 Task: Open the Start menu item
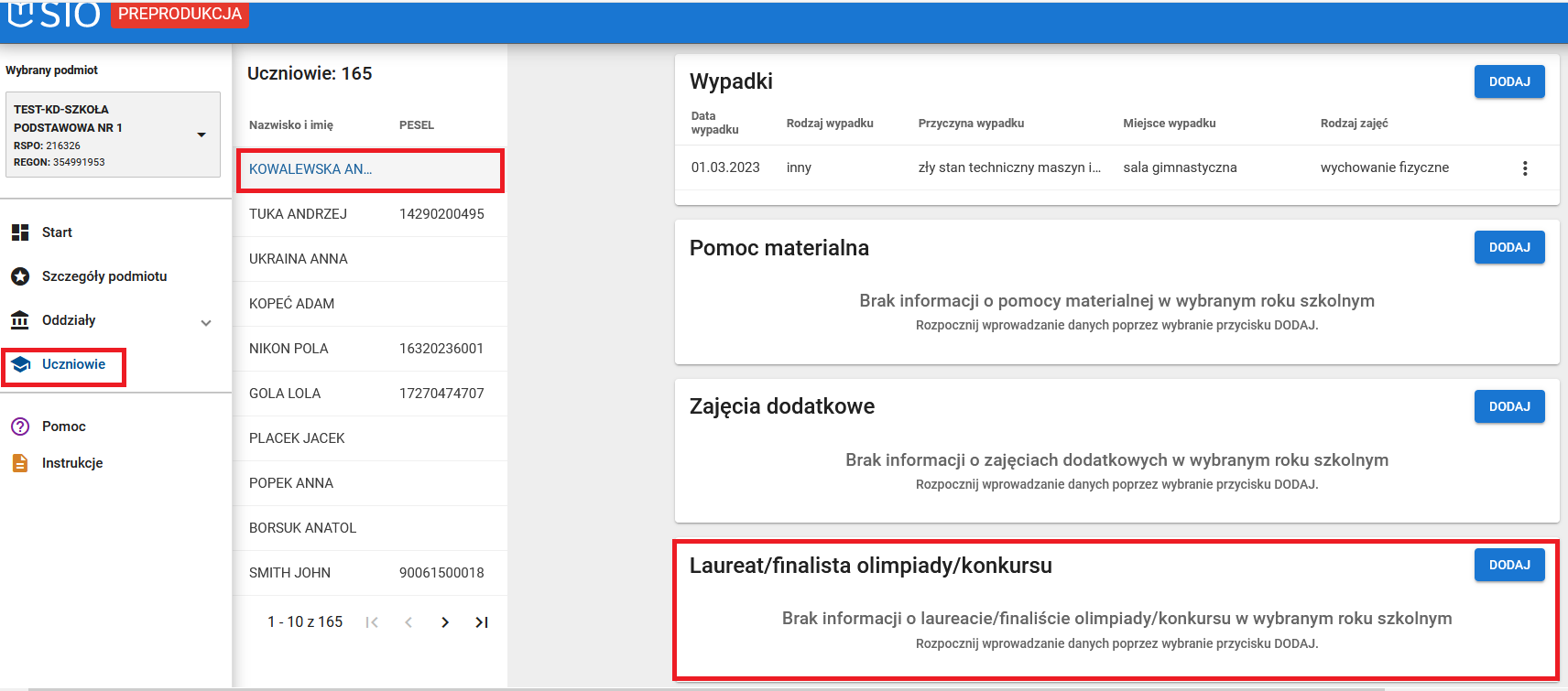57,232
